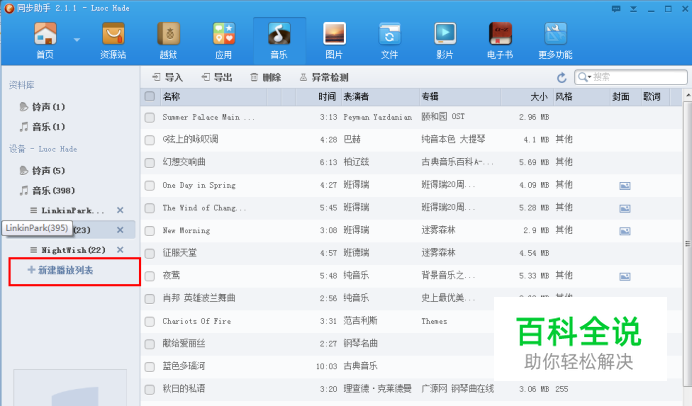This screenshot has width=692, height=406.
Task: Select 铃声(5) under device list
Action: click(x=47, y=171)
